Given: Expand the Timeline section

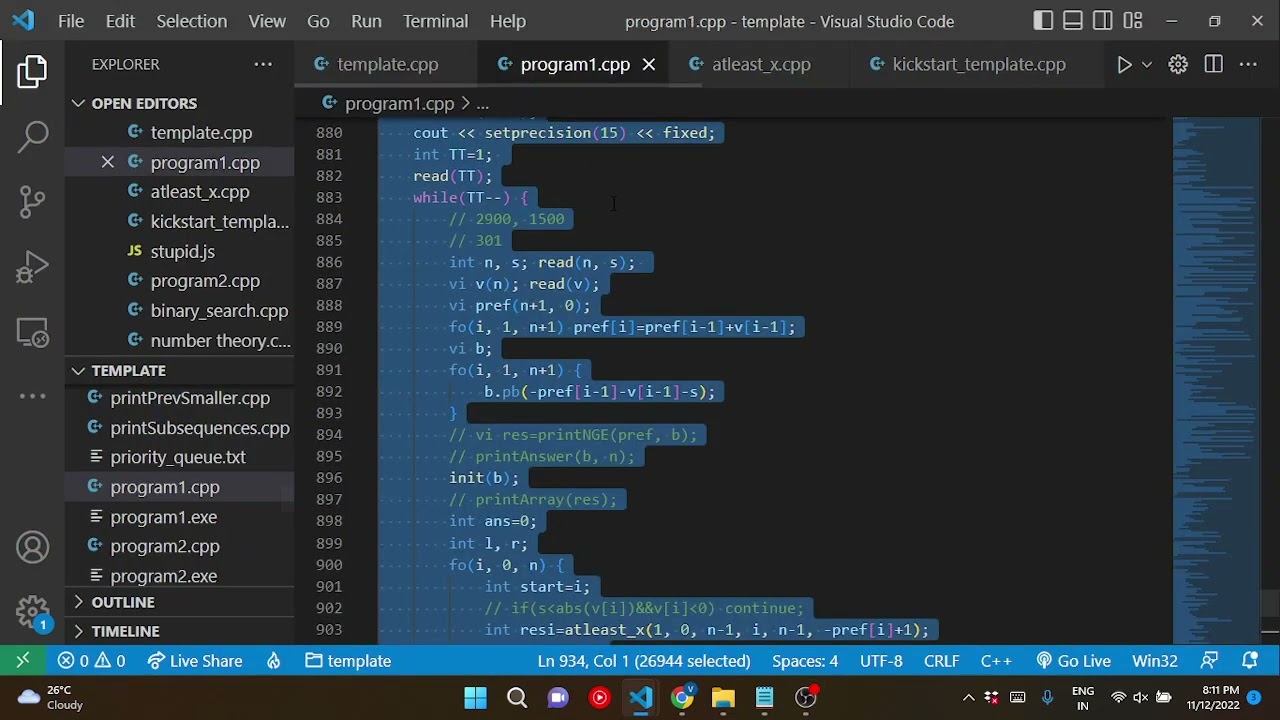Looking at the screenshot, I should (180, 631).
